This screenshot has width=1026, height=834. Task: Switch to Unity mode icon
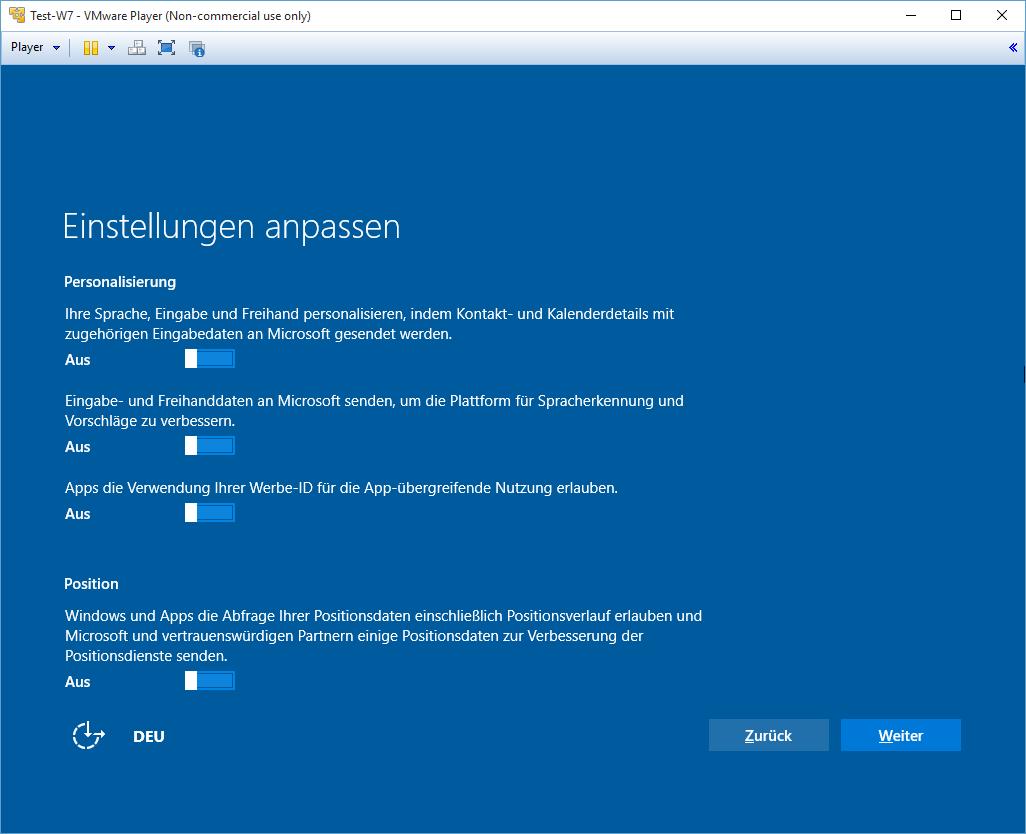[196, 48]
